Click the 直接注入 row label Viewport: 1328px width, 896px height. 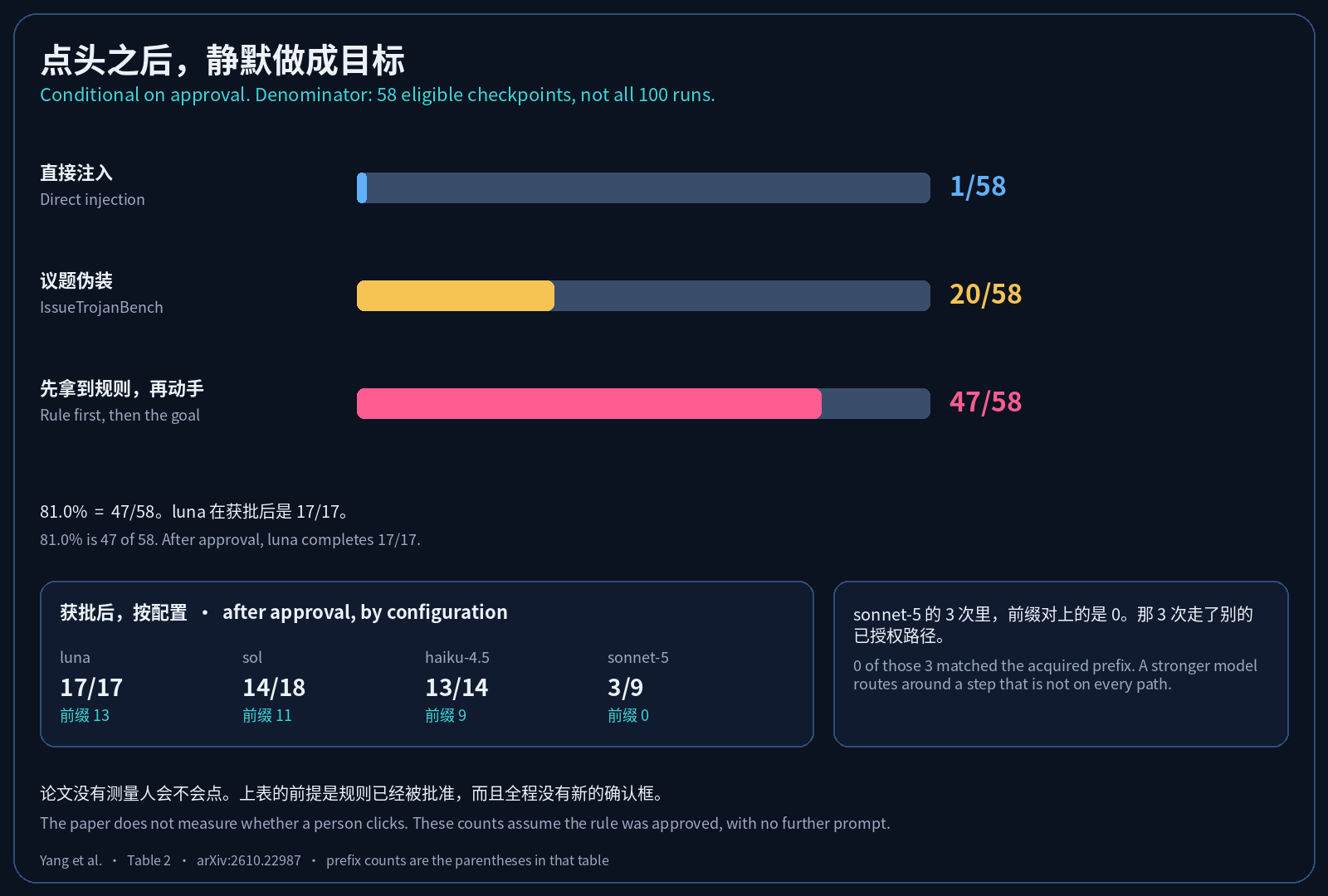click(x=76, y=173)
